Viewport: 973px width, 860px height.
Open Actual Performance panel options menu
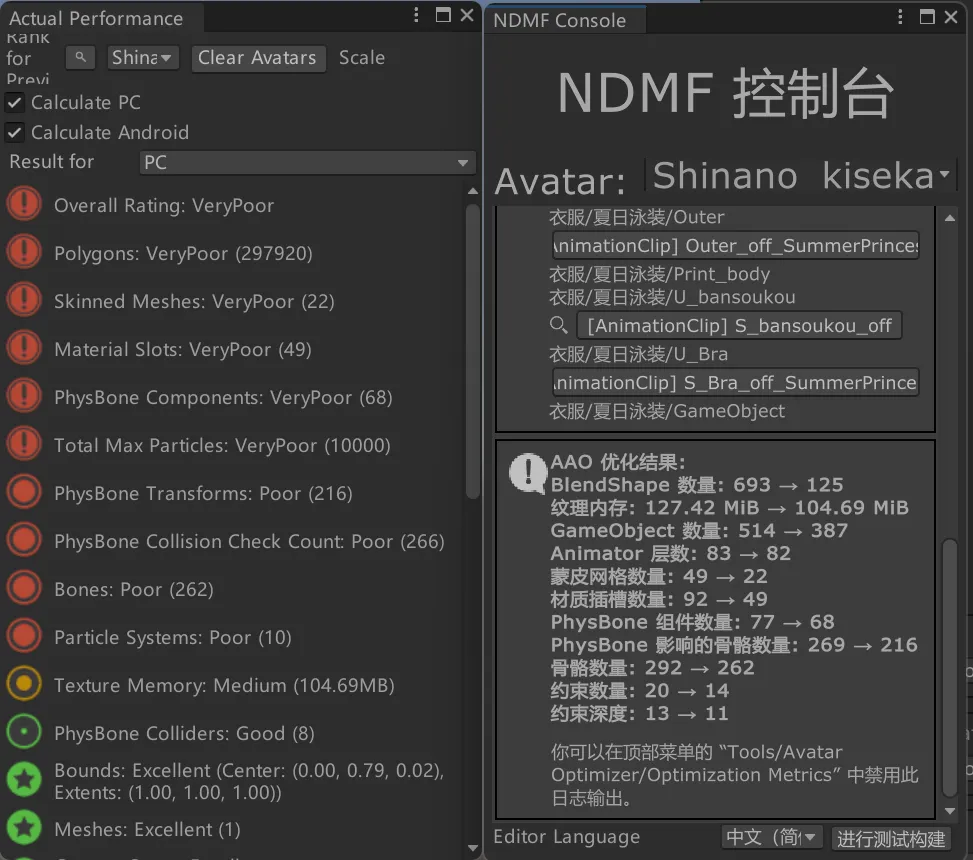pos(416,15)
